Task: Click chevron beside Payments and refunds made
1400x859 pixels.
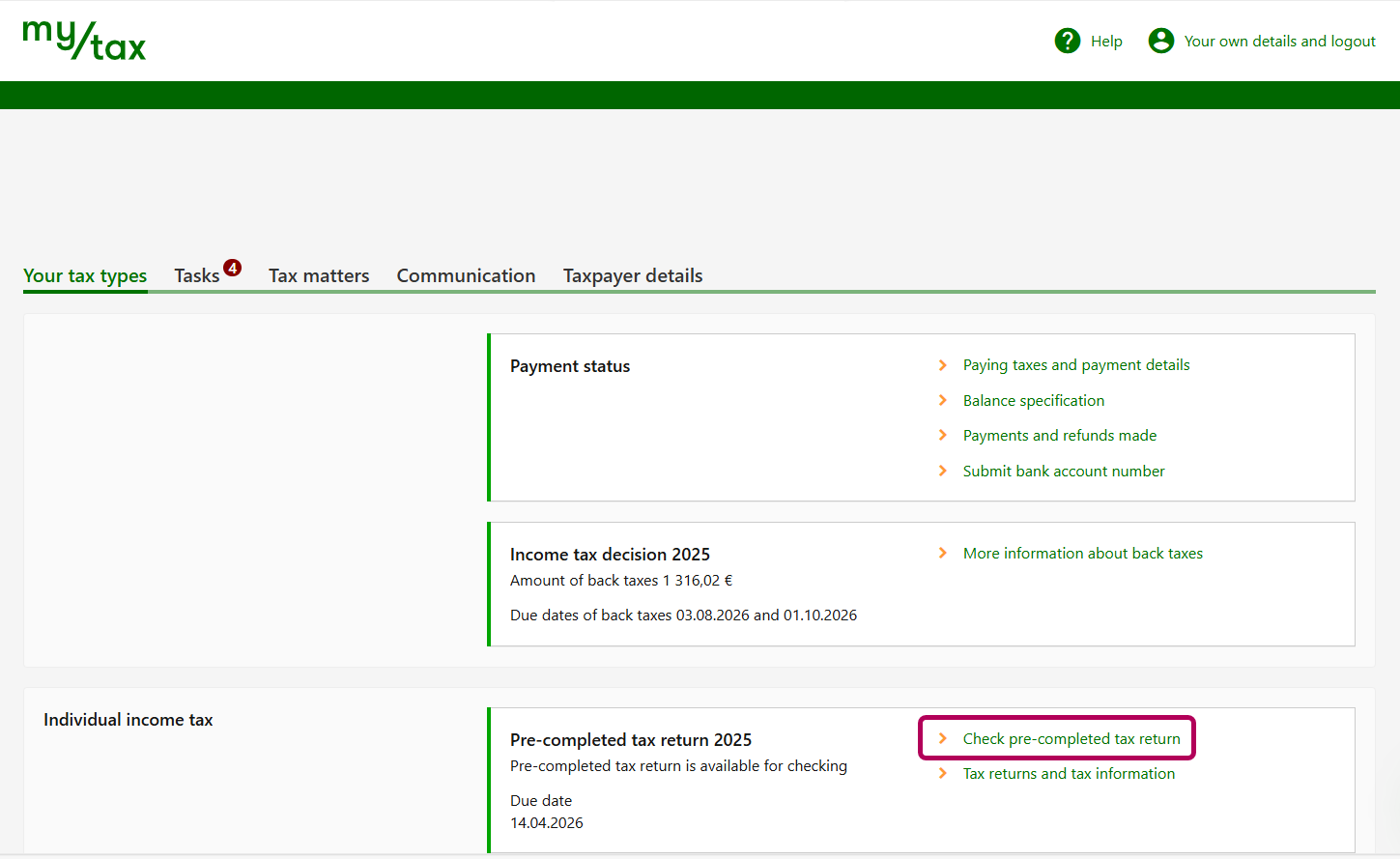Action: (943, 436)
